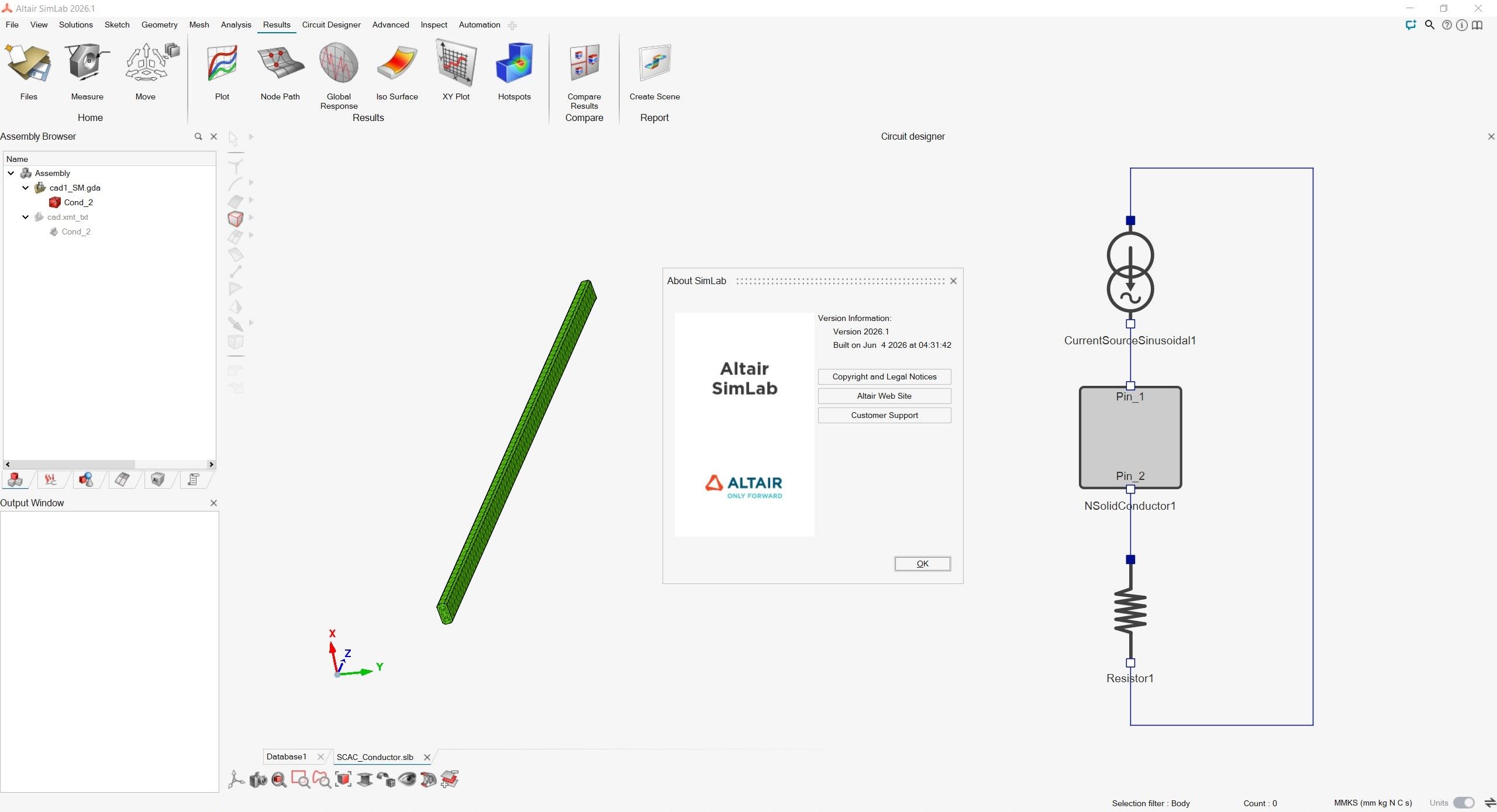Click the body selection cube icon
Viewport: 1497px width, 812px height.
[236, 219]
